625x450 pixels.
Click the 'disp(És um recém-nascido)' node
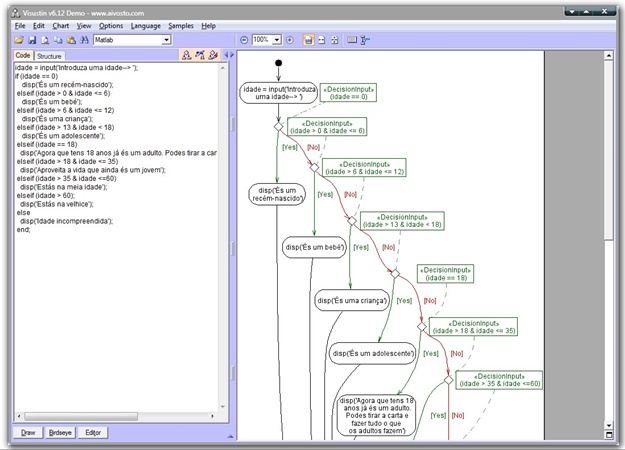point(277,195)
